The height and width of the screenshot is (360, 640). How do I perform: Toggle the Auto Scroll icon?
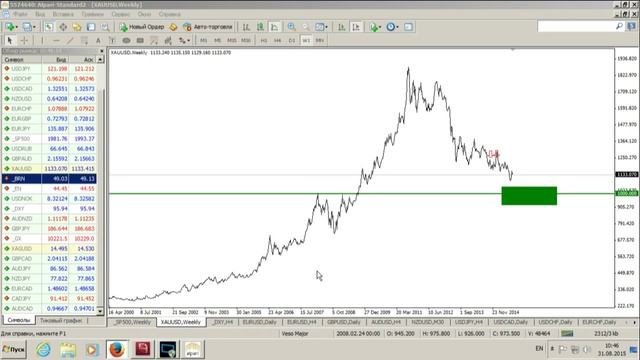(342, 27)
